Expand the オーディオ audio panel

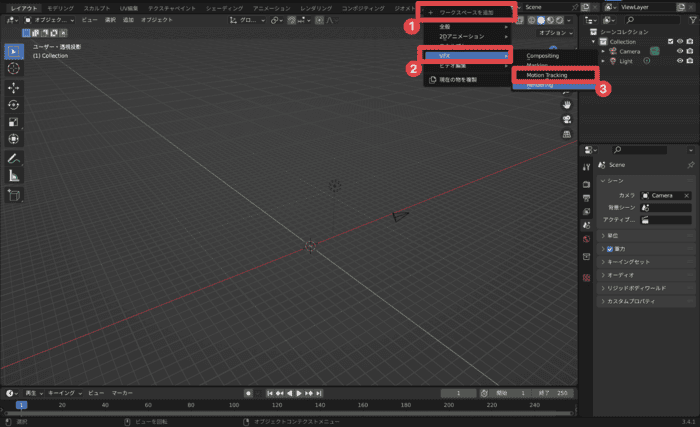coord(622,275)
